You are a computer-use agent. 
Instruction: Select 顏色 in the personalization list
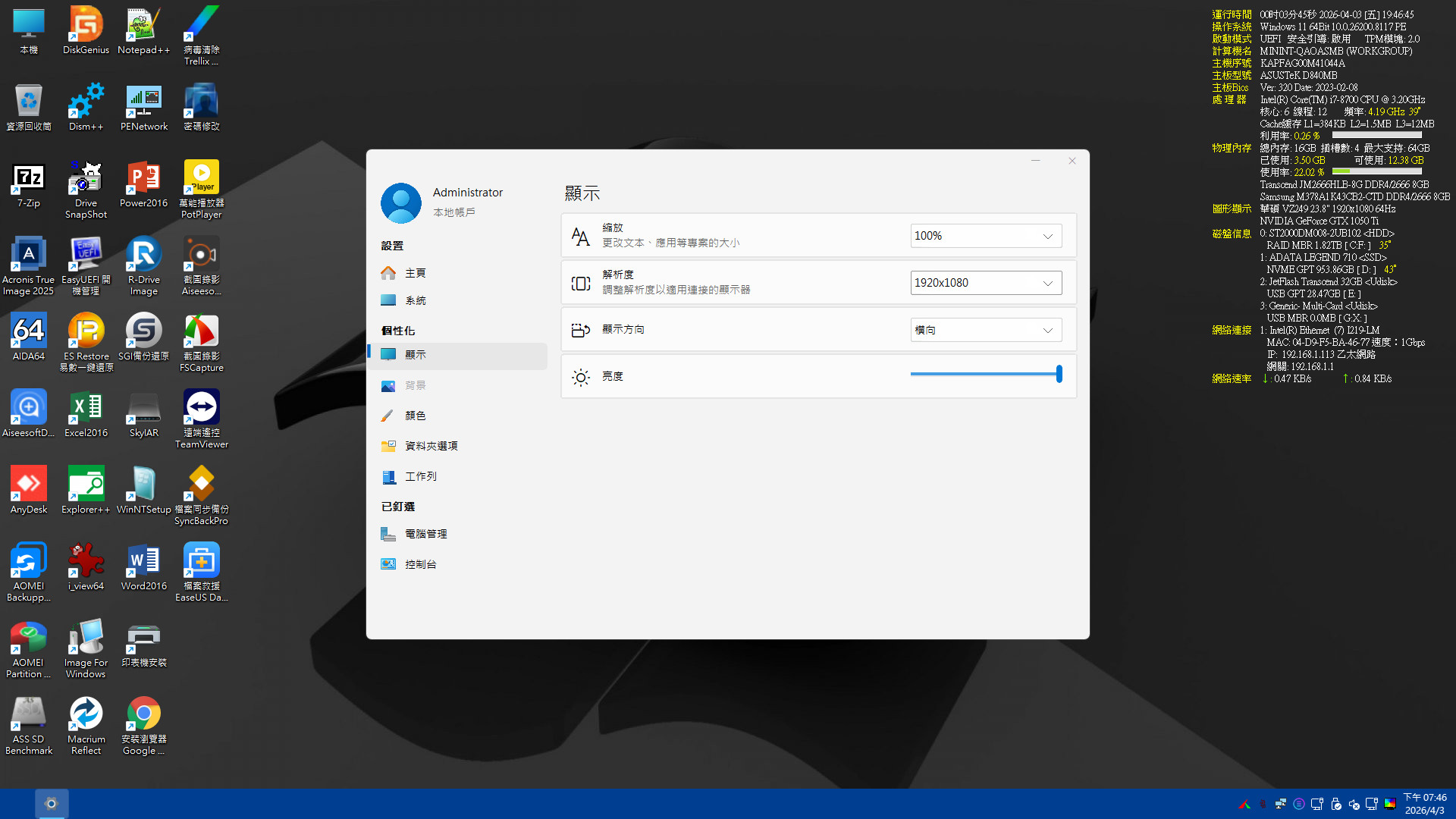415,416
